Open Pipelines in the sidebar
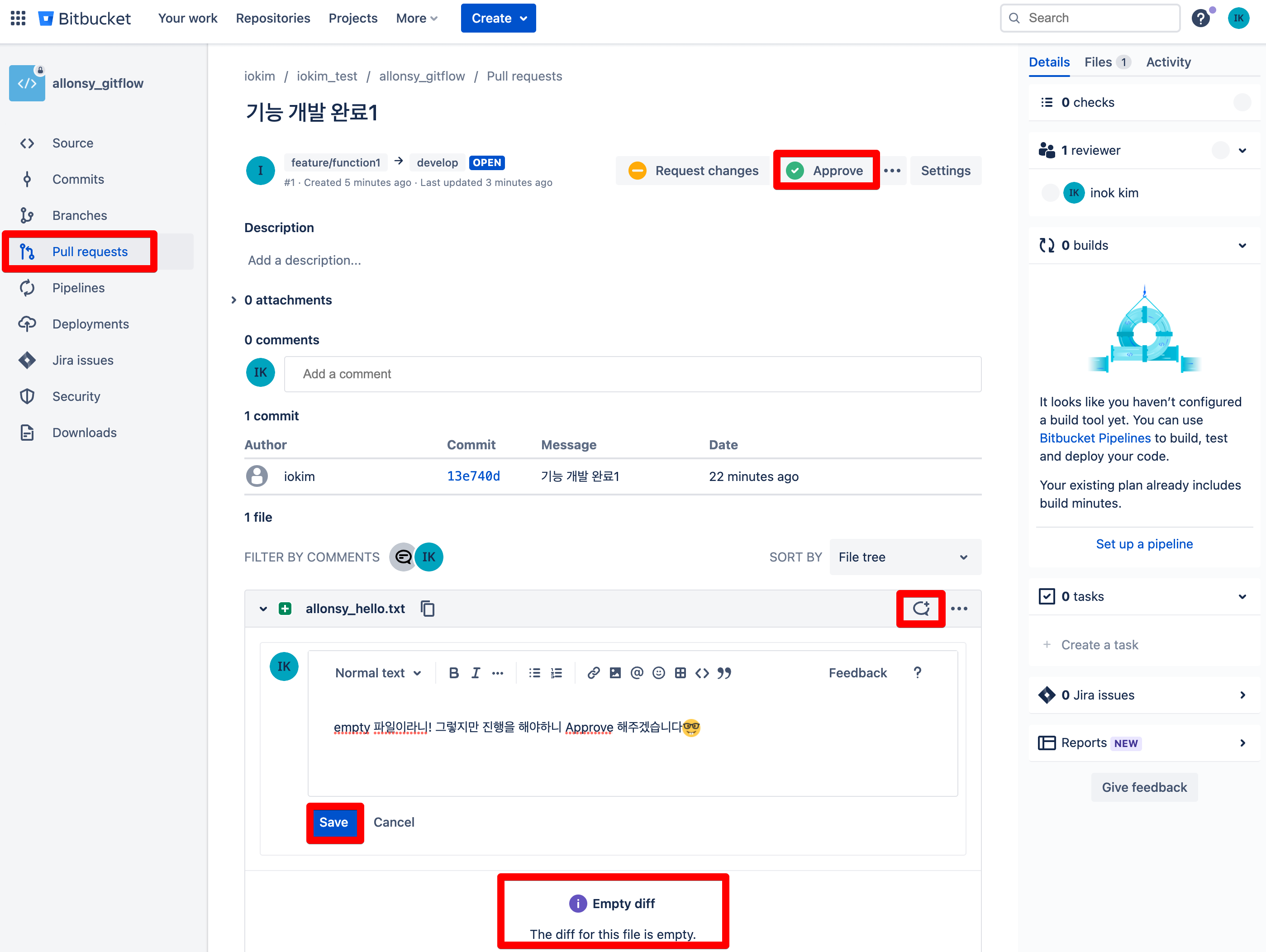 (78, 287)
